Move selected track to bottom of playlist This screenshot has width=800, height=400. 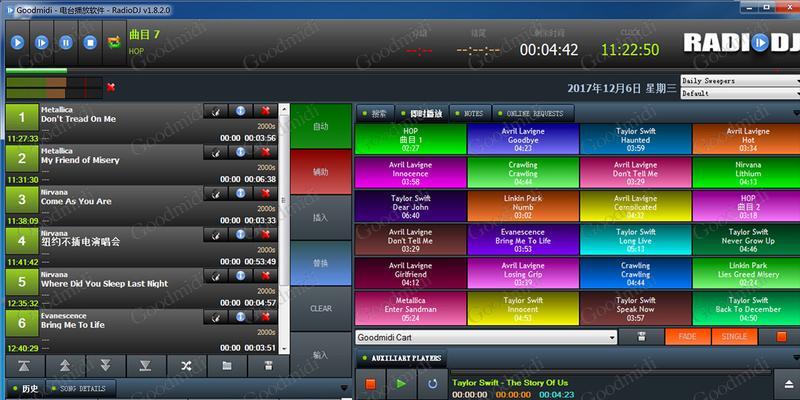coord(146,366)
